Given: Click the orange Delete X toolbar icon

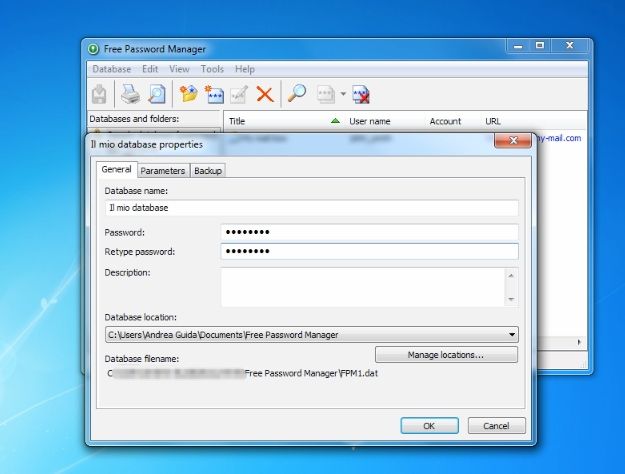Looking at the screenshot, I should (x=265, y=95).
